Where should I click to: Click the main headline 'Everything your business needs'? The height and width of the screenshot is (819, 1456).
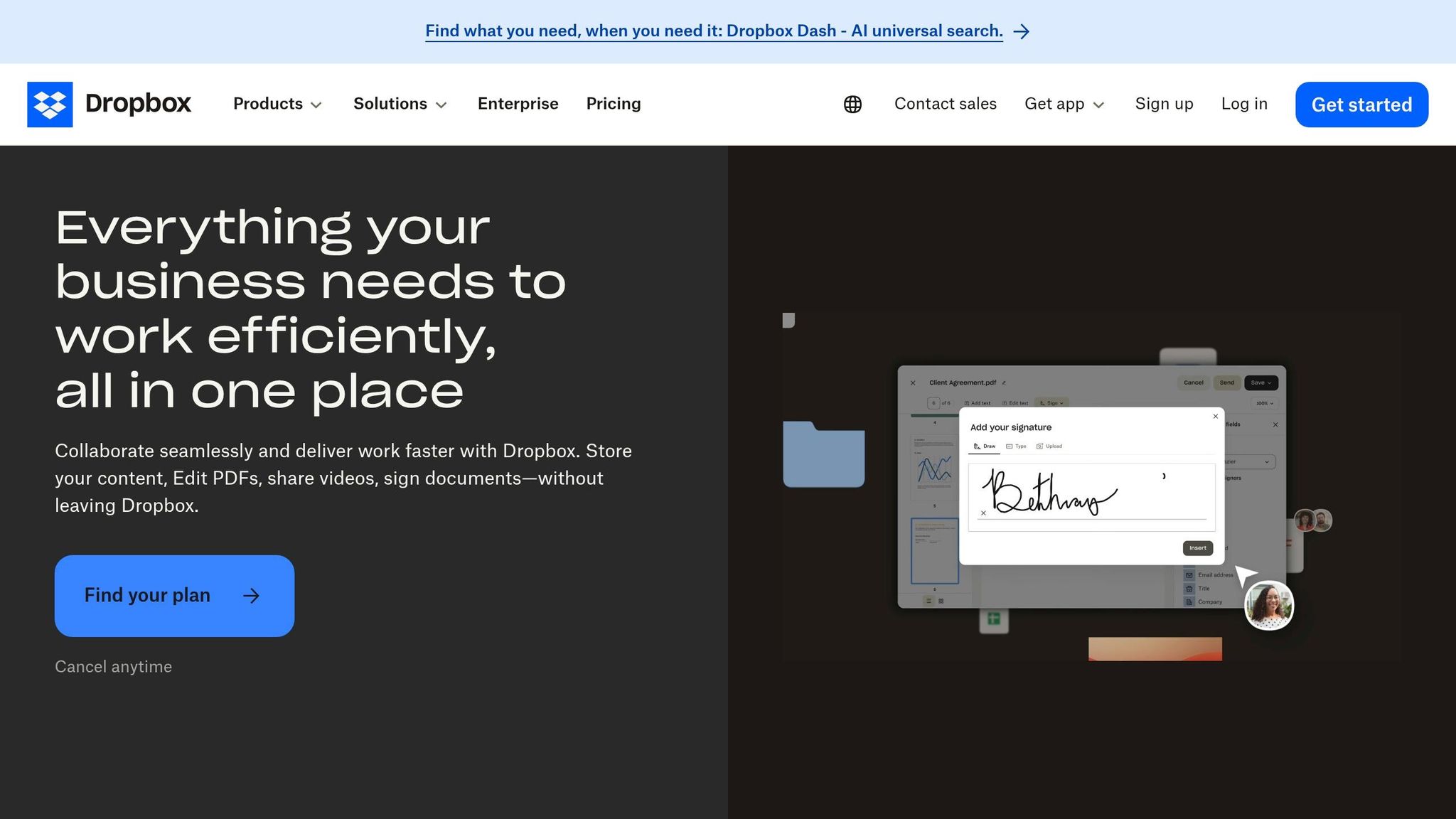coord(311,309)
